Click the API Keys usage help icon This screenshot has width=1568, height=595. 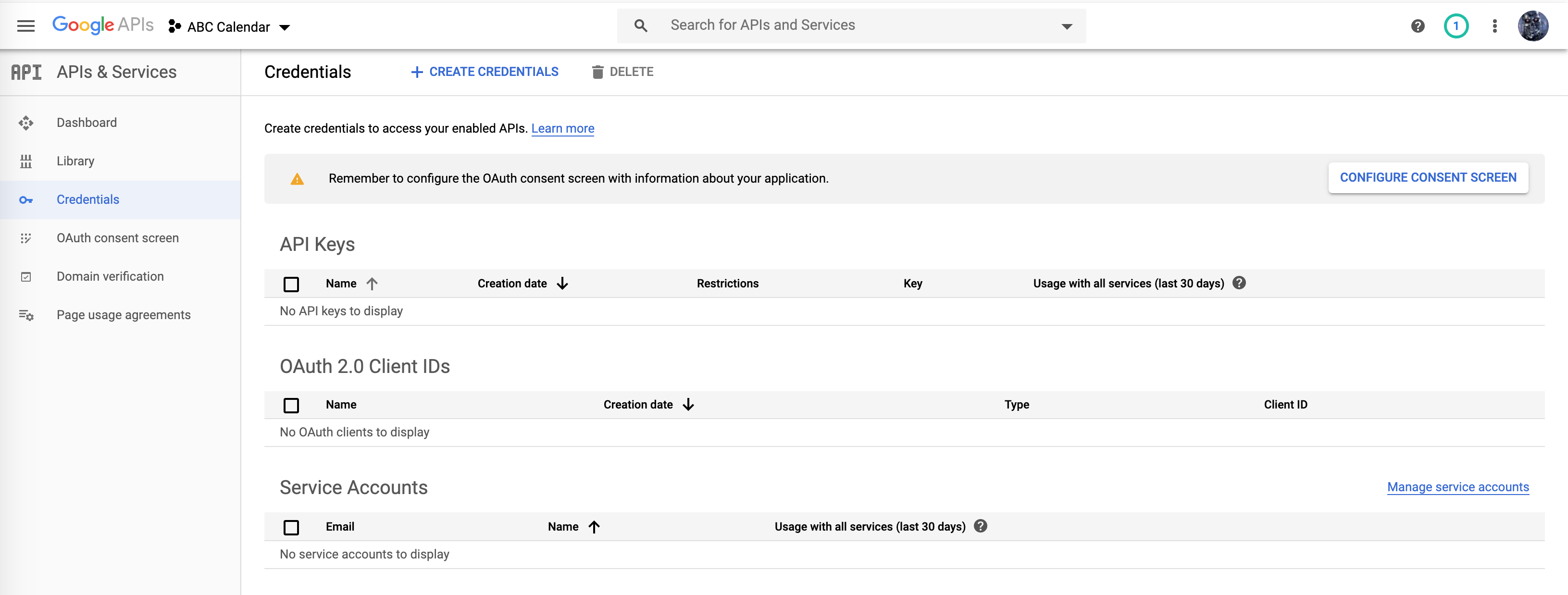[1239, 283]
